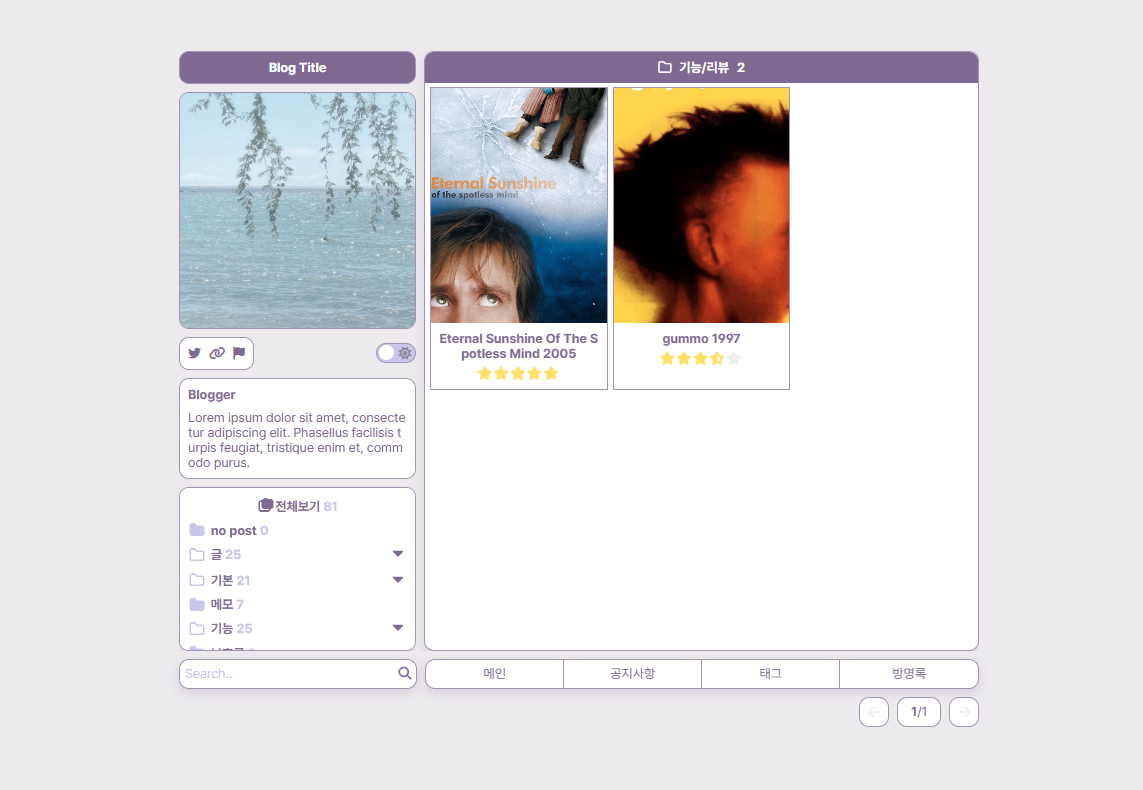Click the Blogger name text
Screen dimensions: 1143x790
(211, 394)
